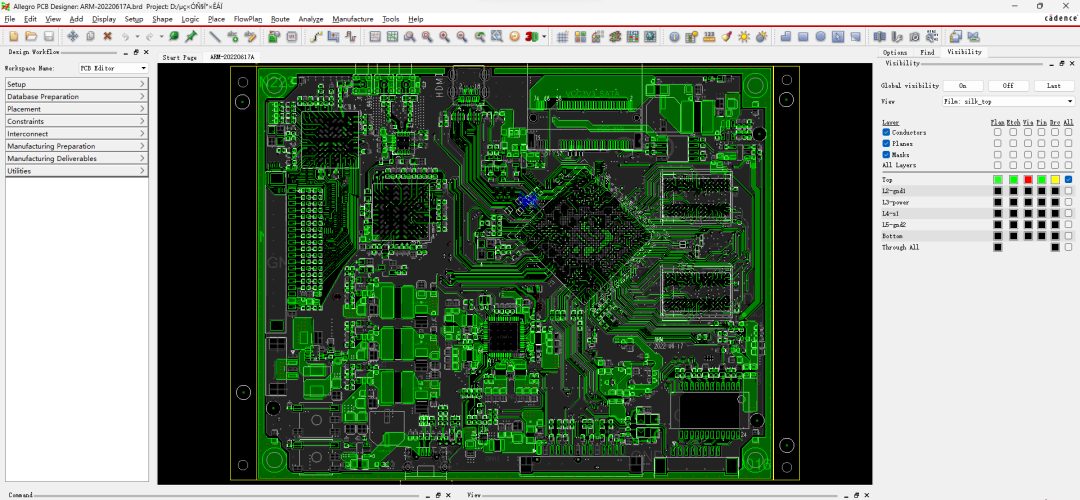Open the FlowPlan menu

(x=247, y=19)
